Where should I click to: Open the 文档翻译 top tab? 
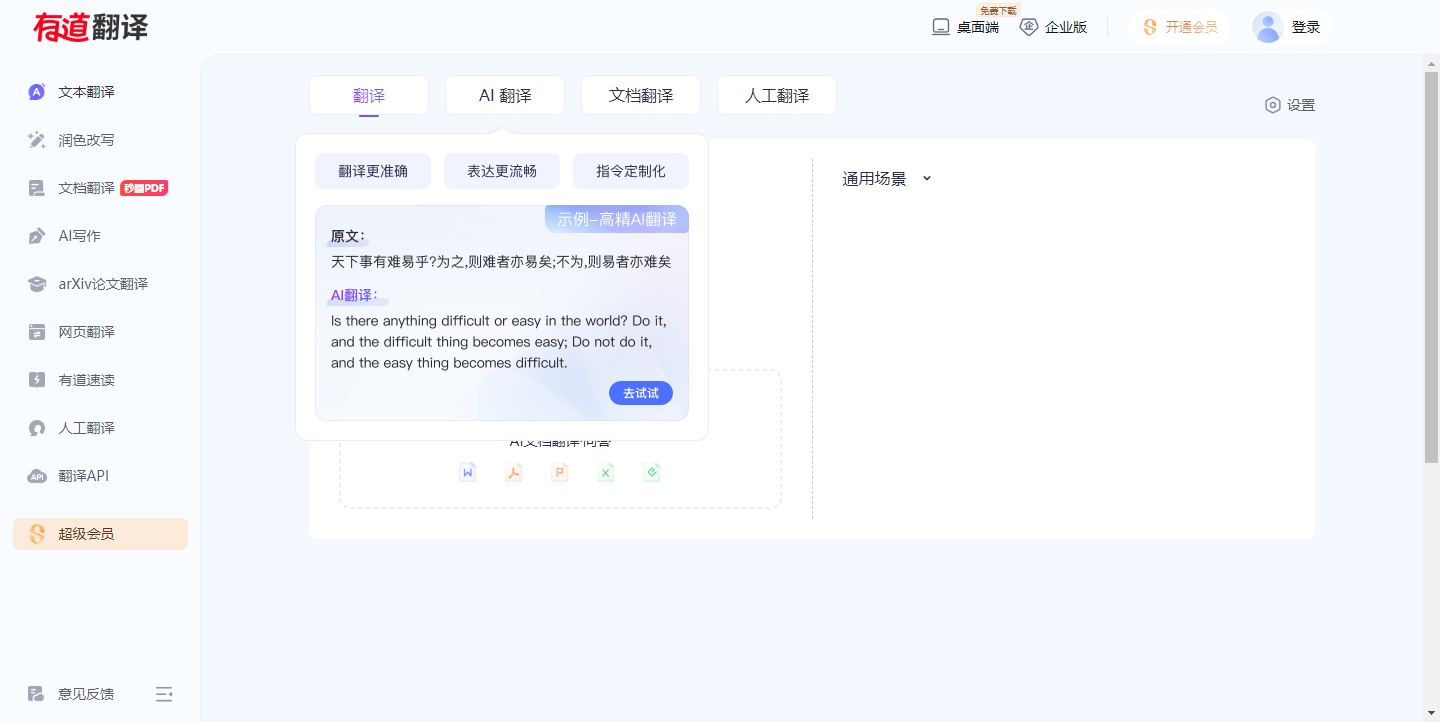(x=641, y=96)
